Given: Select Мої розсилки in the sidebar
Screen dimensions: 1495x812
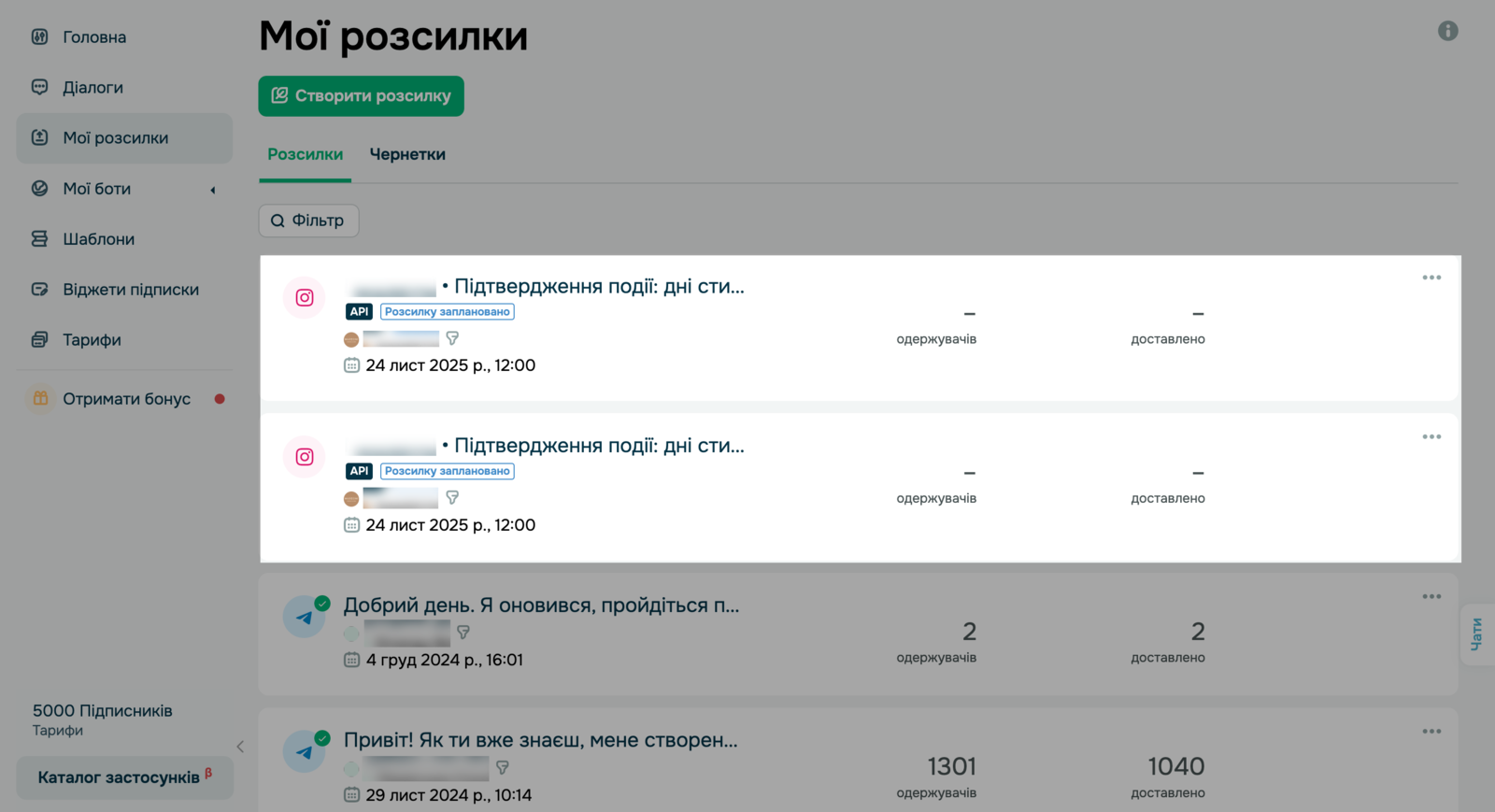Looking at the screenshot, I should pos(124,138).
